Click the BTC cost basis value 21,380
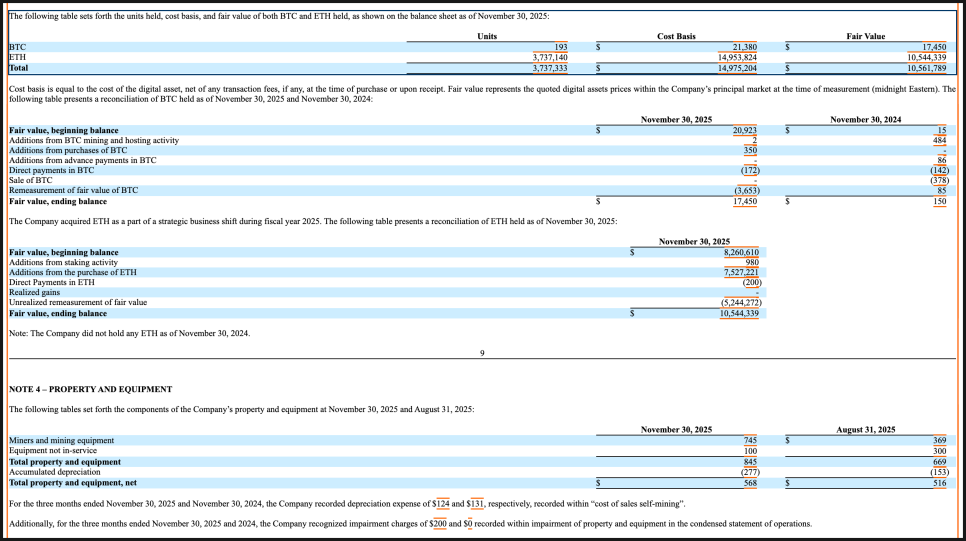The width and height of the screenshot is (966, 541). pyautogui.click(x=744, y=47)
